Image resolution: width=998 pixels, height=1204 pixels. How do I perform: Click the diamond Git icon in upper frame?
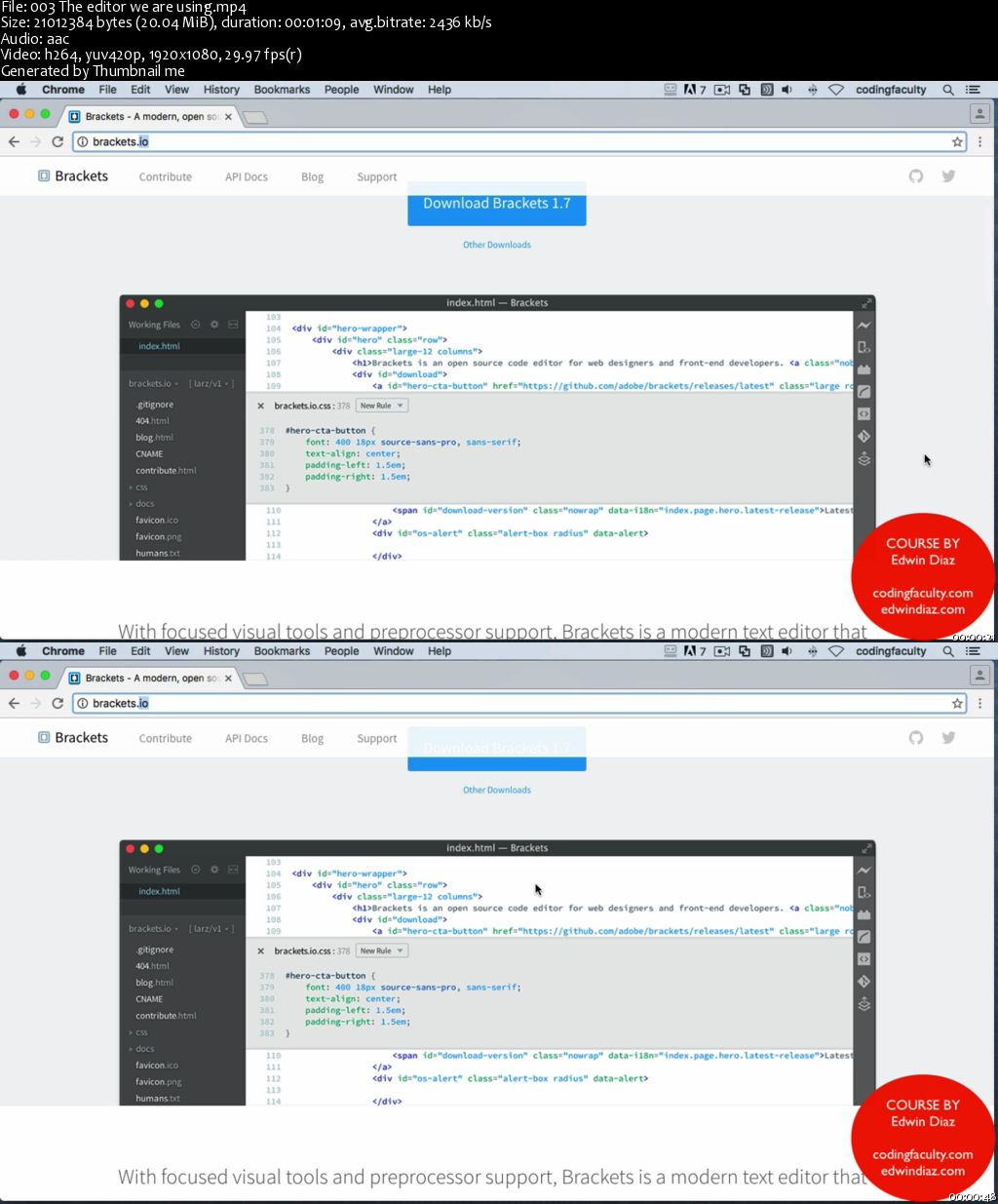864,436
